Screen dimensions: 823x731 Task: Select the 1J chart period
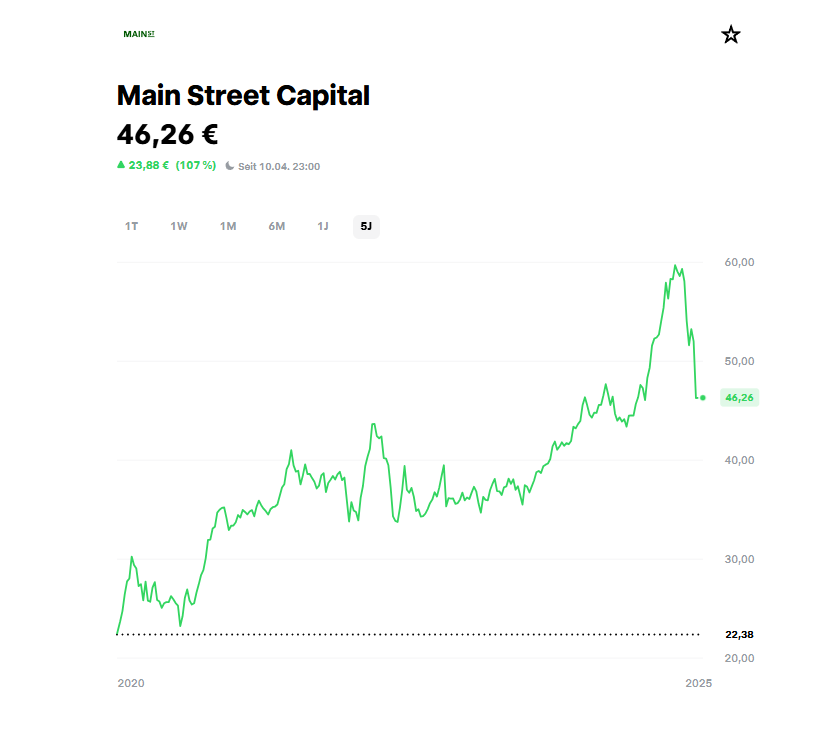pyautogui.click(x=323, y=226)
